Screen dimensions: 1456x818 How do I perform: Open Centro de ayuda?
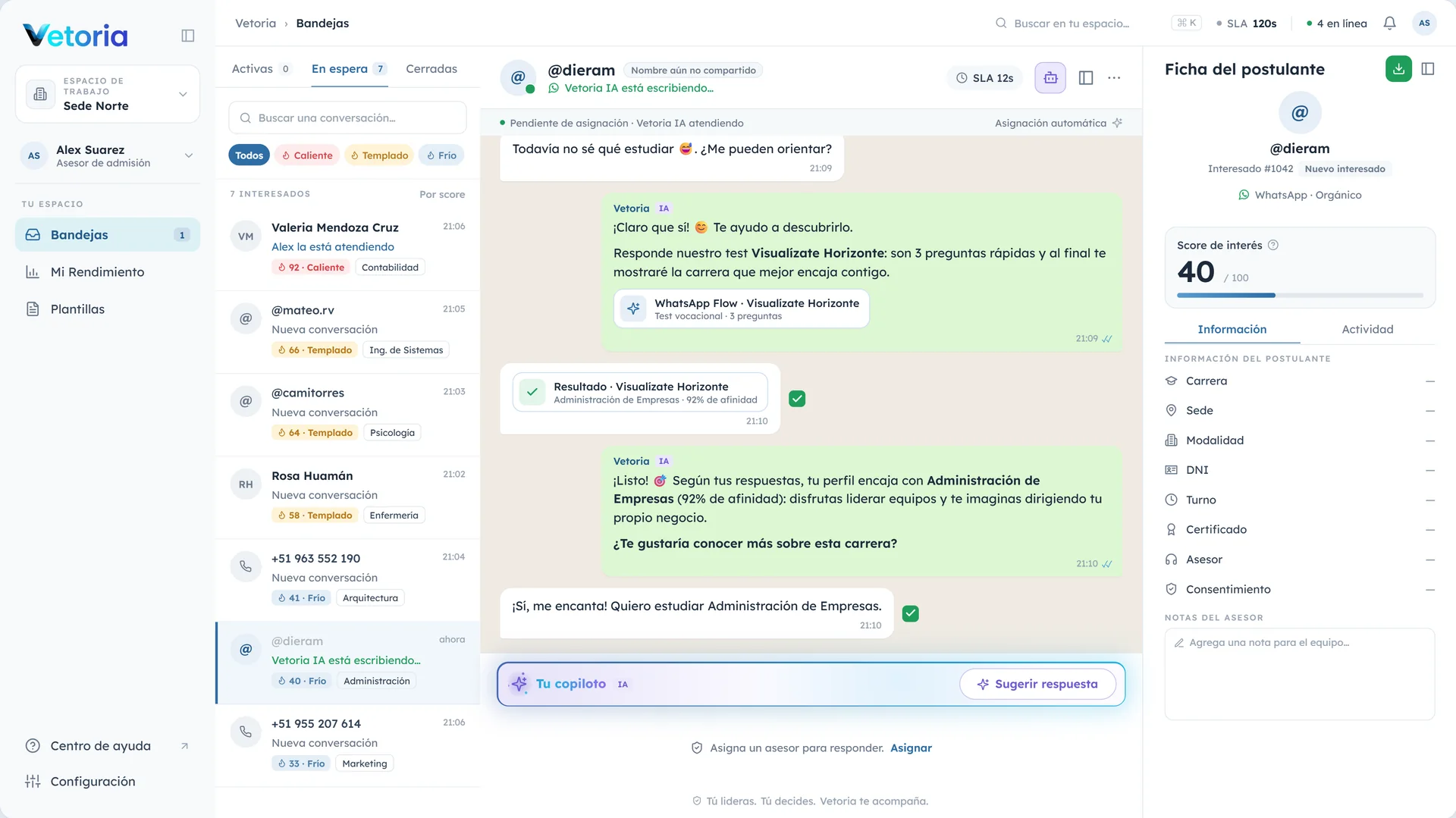108,746
